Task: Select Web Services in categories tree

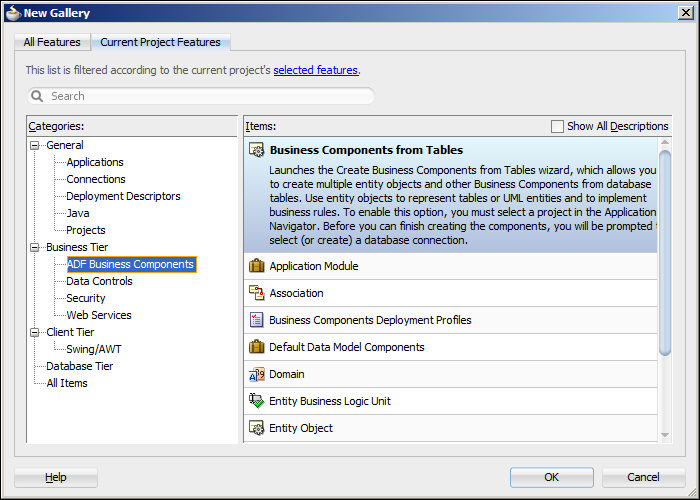Action: coord(99,315)
